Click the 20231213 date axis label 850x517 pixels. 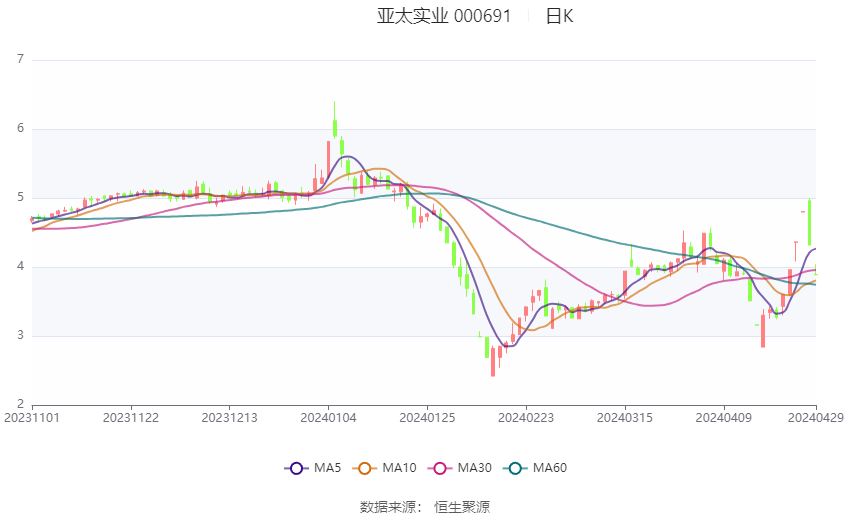229,418
